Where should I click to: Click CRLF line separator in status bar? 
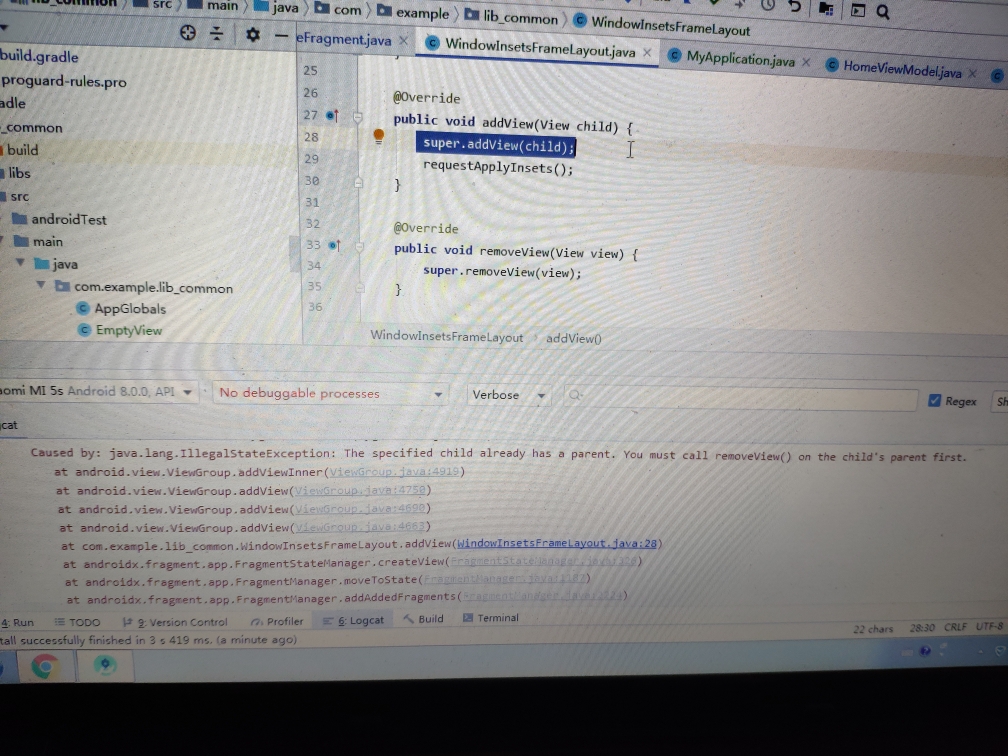coord(955,627)
